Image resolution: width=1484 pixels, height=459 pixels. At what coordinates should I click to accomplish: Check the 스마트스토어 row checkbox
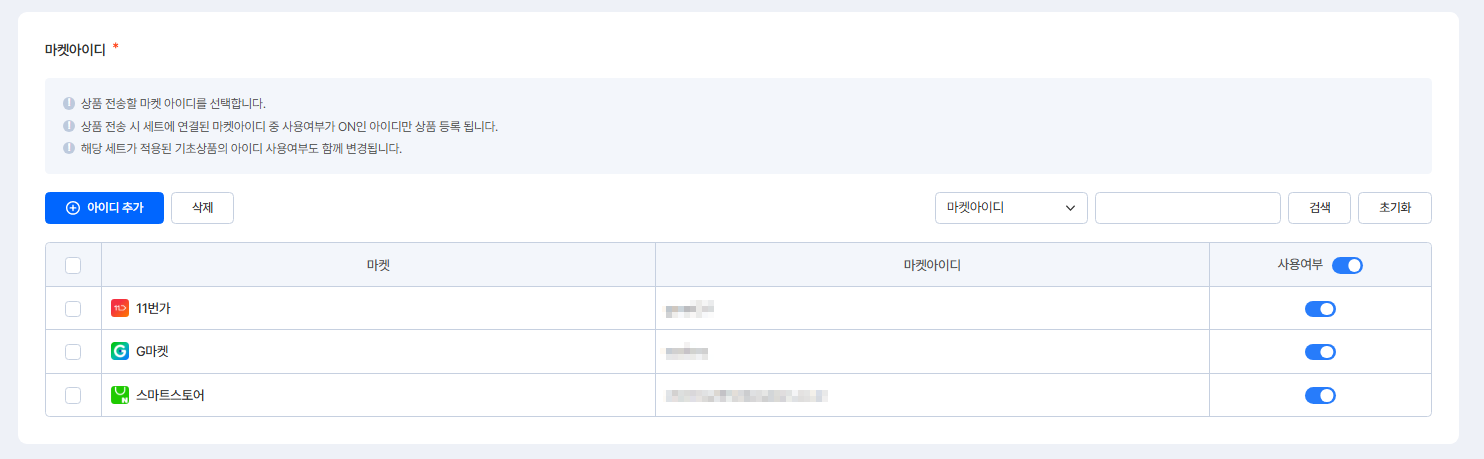click(x=73, y=395)
